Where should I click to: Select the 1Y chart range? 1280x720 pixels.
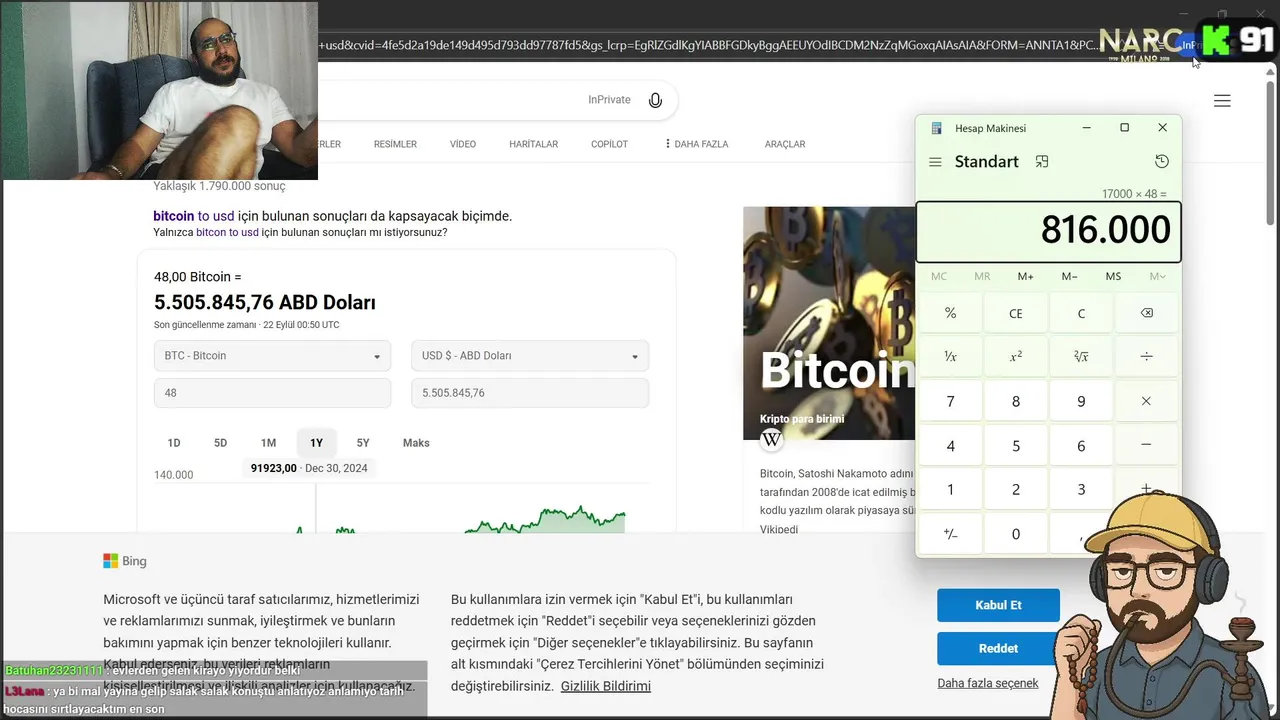click(x=316, y=443)
